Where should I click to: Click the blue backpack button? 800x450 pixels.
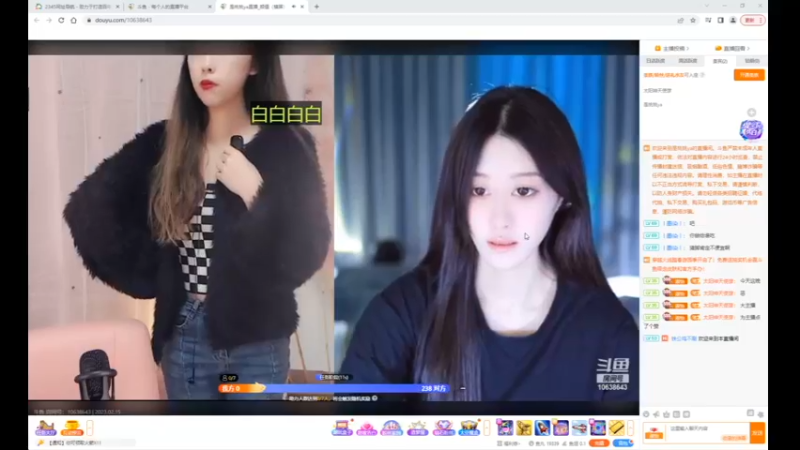[x=622, y=443]
